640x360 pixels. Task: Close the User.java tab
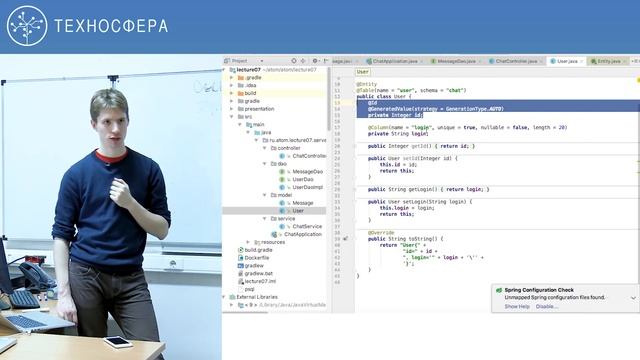tap(582, 61)
